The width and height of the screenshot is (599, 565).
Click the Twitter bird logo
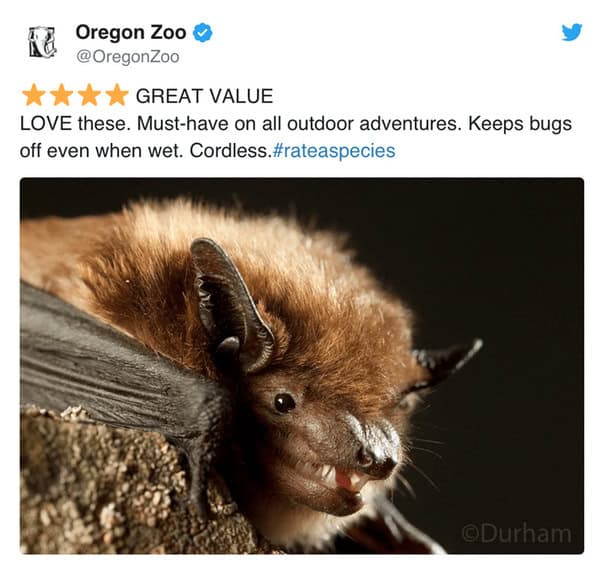(x=572, y=32)
